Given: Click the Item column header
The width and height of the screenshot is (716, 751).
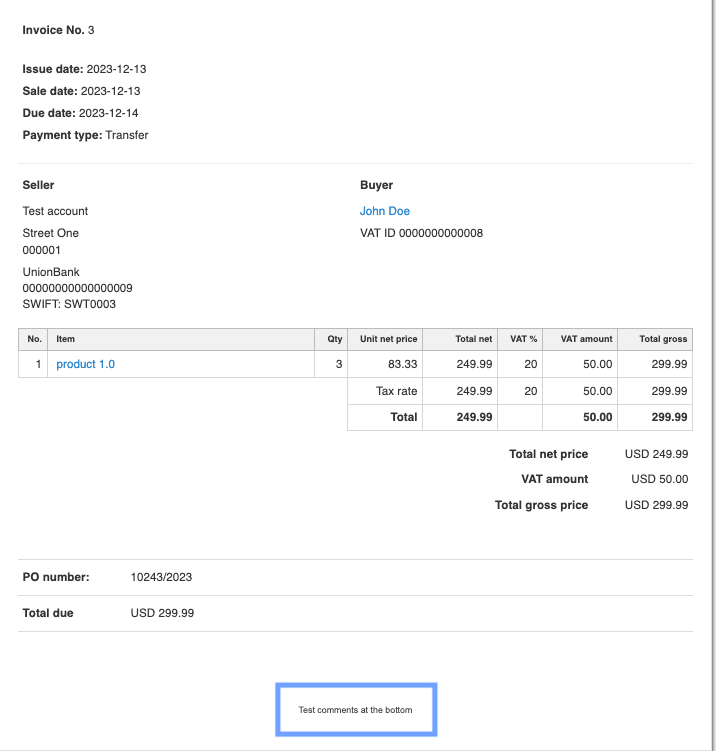Looking at the screenshot, I should click(65, 339).
